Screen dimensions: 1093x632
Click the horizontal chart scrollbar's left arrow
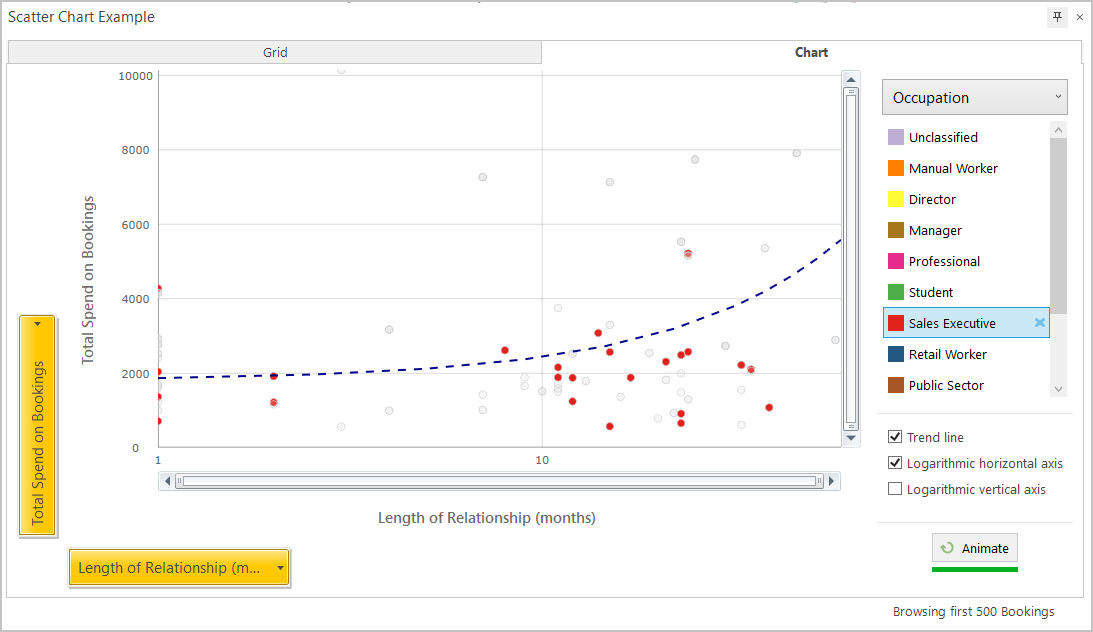point(167,481)
